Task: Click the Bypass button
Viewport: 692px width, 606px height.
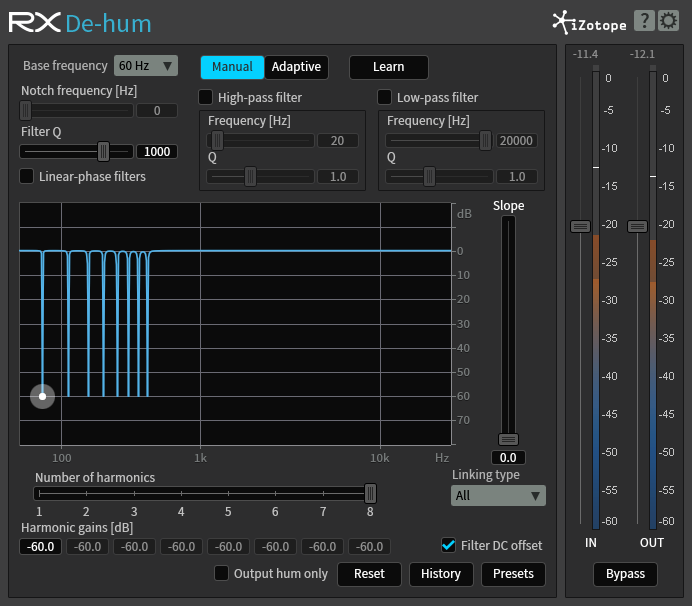Action: 625,574
